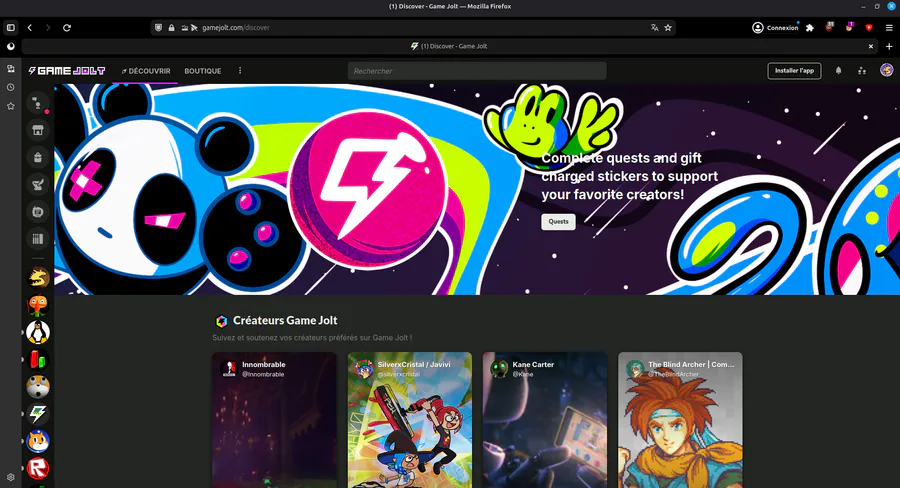This screenshot has height=488, width=900.
Task: Click the padlock site security icon
Action: click(x=171, y=28)
